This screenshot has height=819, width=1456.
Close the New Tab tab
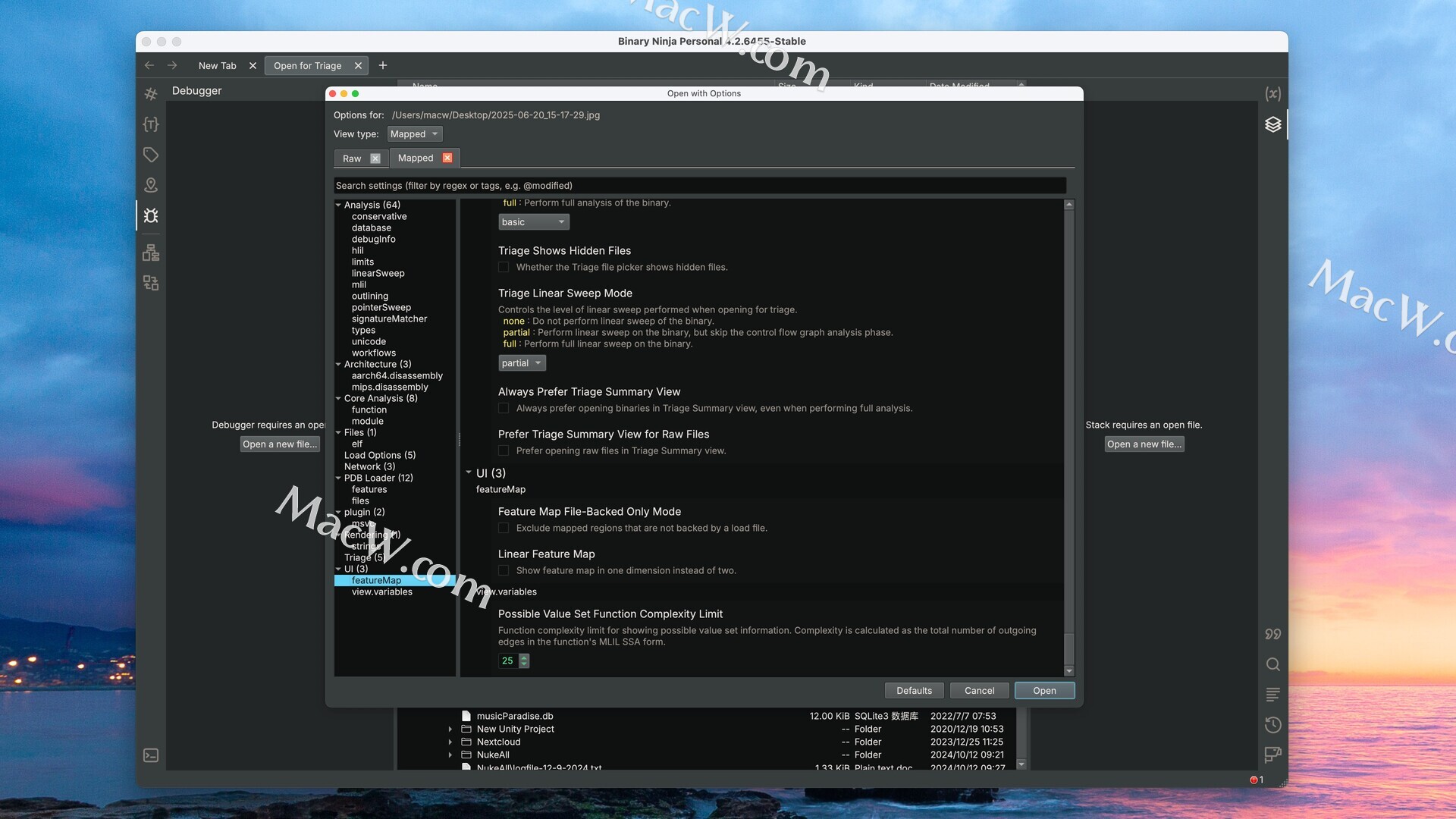tap(253, 66)
